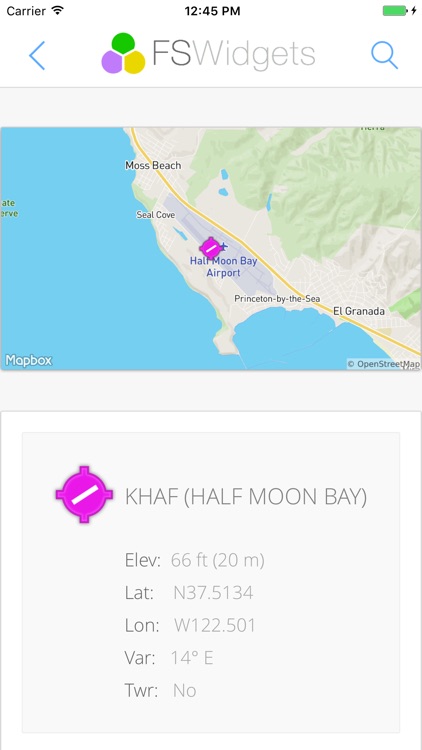This screenshot has height=750, width=422.
Task: Open the OpenStreetMap attribution link
Action: (384, 364)
